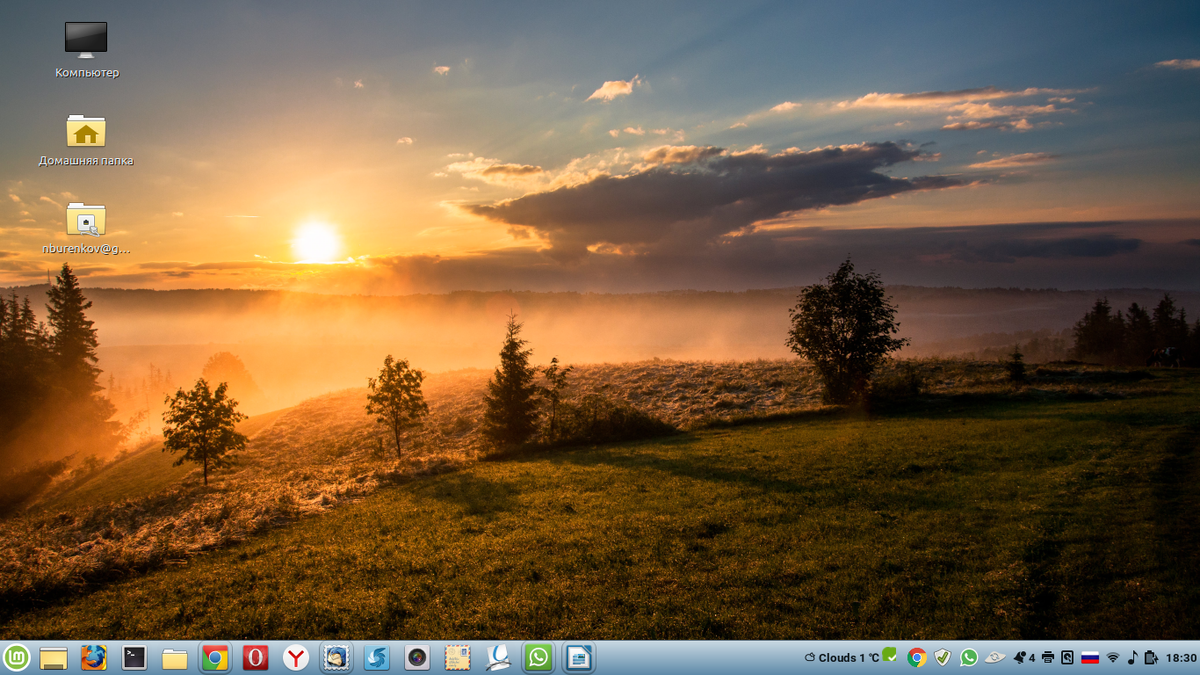Viewport: 1200px width, 675px height.
Task: Switch keyboard layout via Russian flag
Action: tap(1090, 657)
